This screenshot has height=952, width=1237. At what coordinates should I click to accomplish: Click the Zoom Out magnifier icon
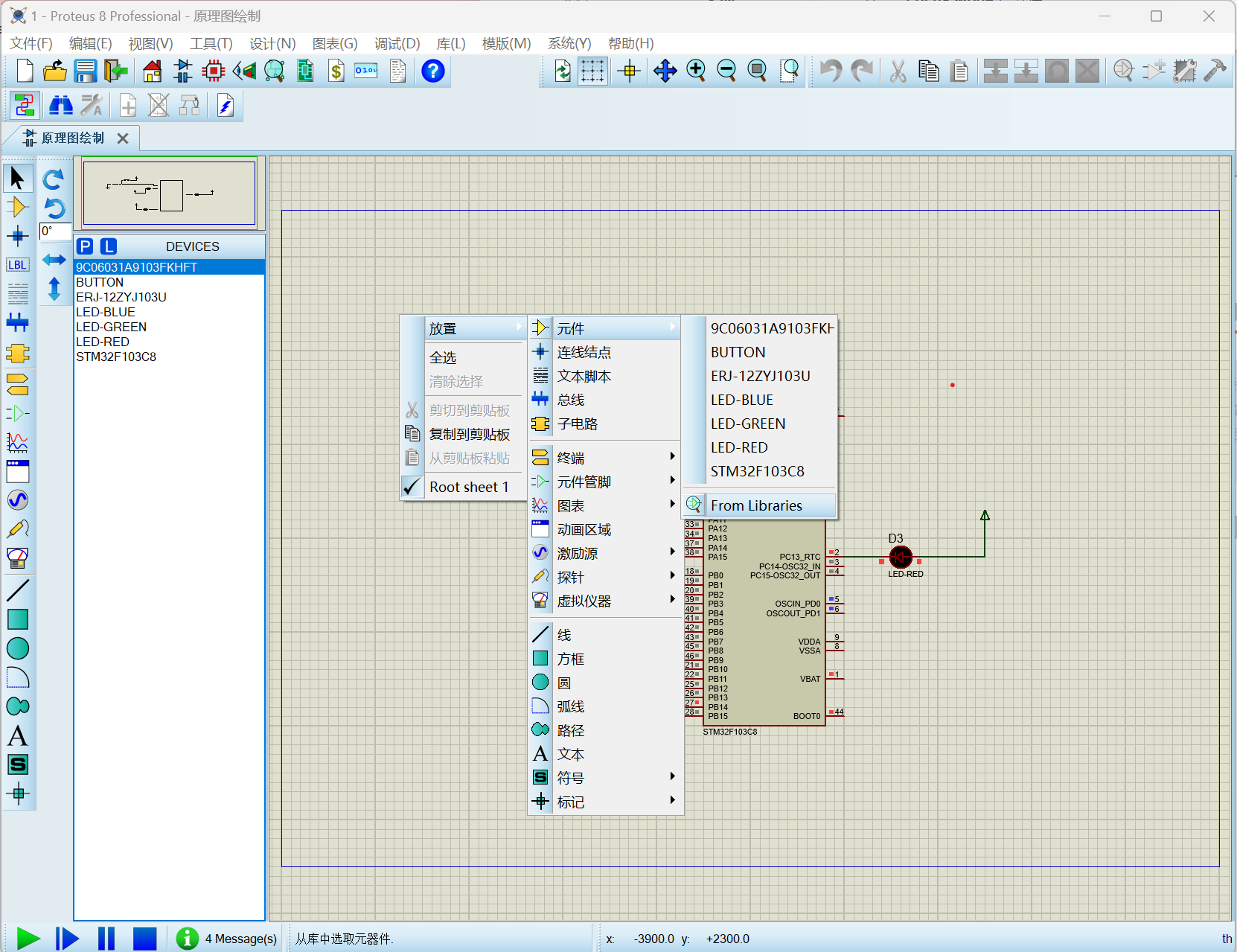tap(726, 71)
